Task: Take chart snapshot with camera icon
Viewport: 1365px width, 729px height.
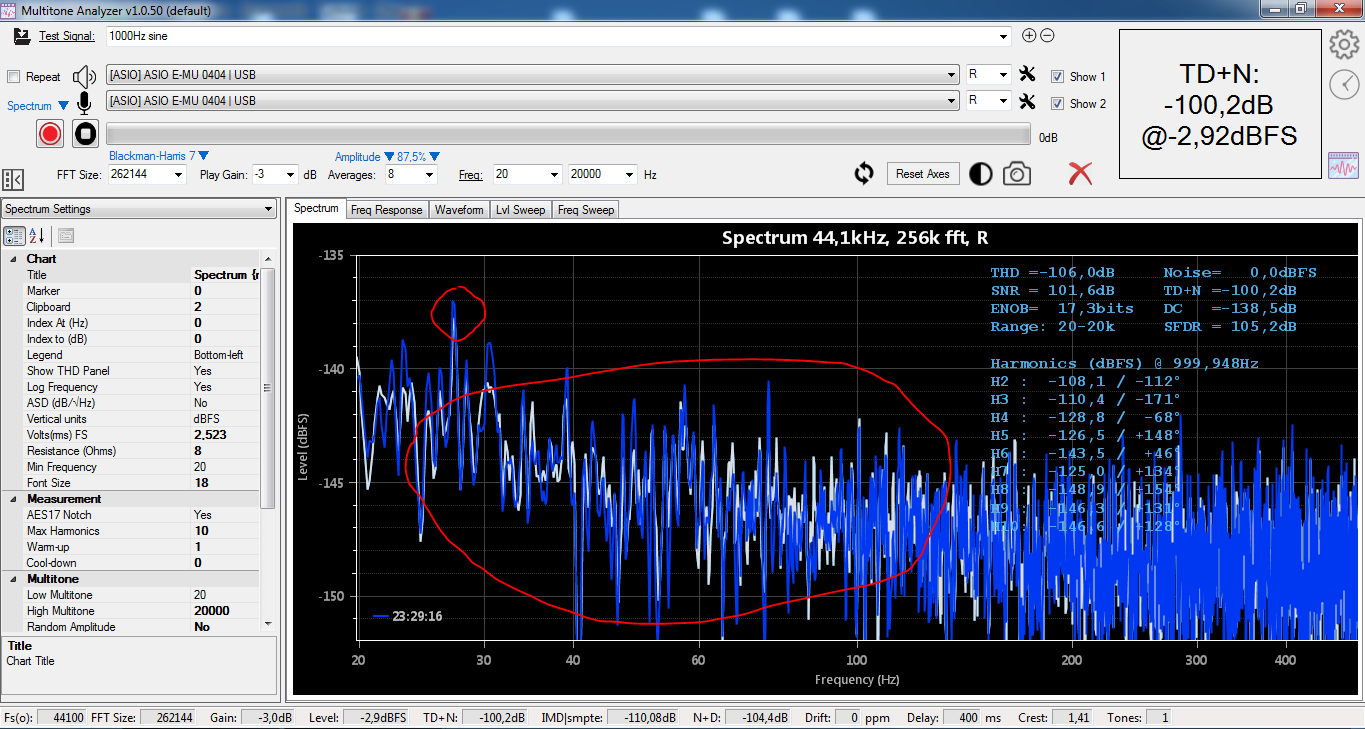Action: pos(1017,174)
